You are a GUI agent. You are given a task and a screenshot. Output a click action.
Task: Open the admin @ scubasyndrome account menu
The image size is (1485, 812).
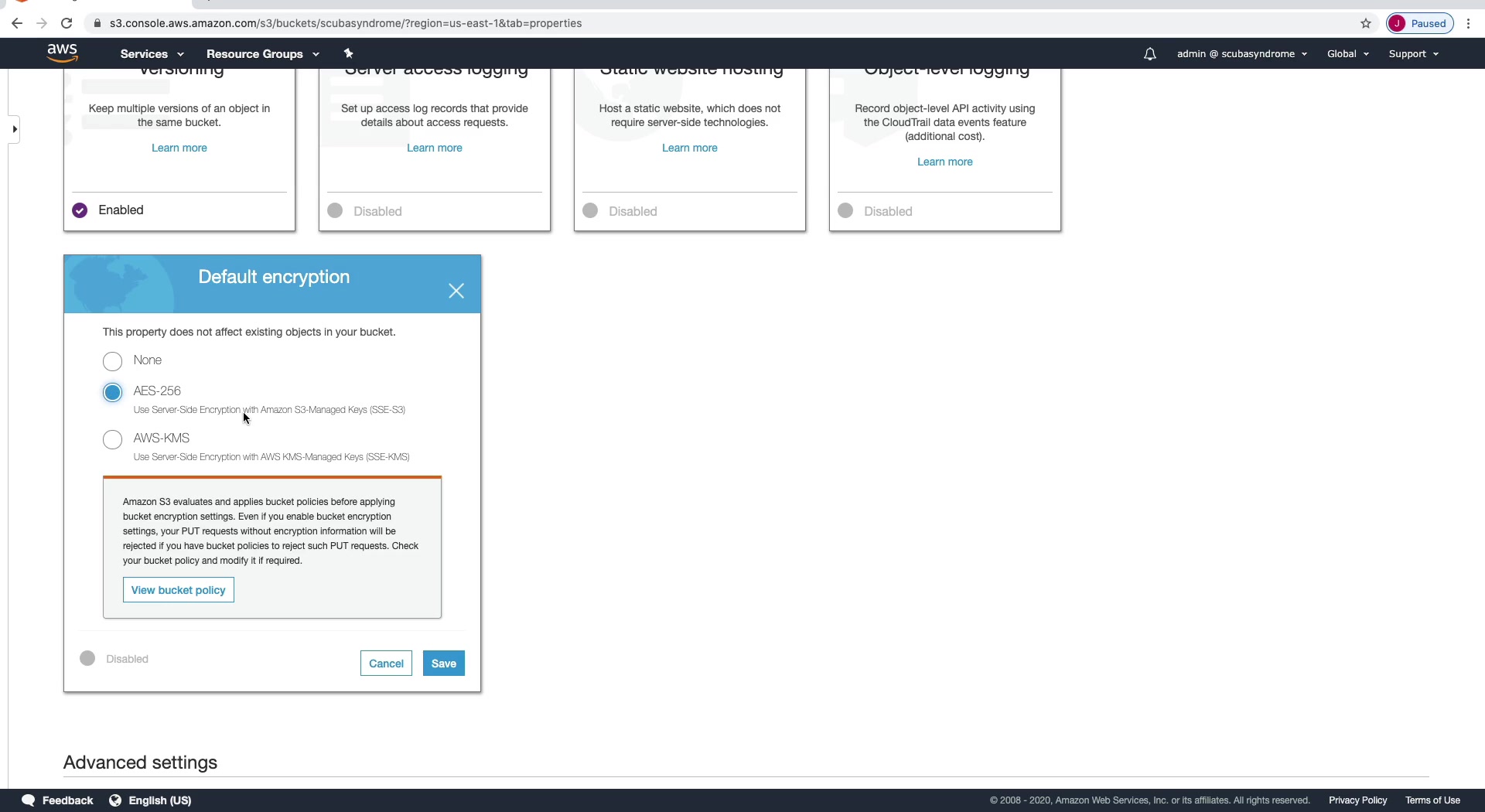(x=1242, y=54)
